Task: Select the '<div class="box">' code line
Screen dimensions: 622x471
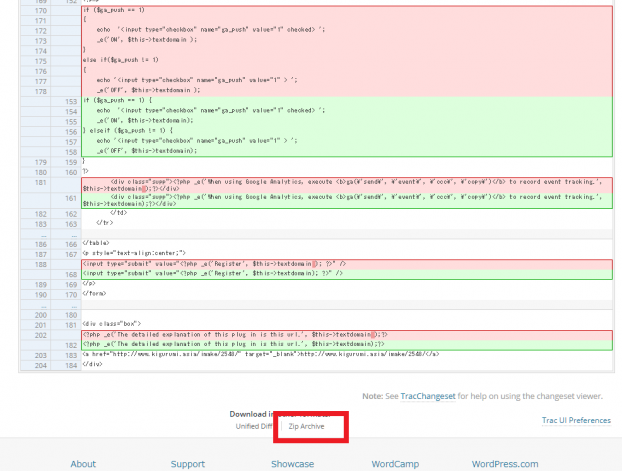Action: (x=111, y=324)
